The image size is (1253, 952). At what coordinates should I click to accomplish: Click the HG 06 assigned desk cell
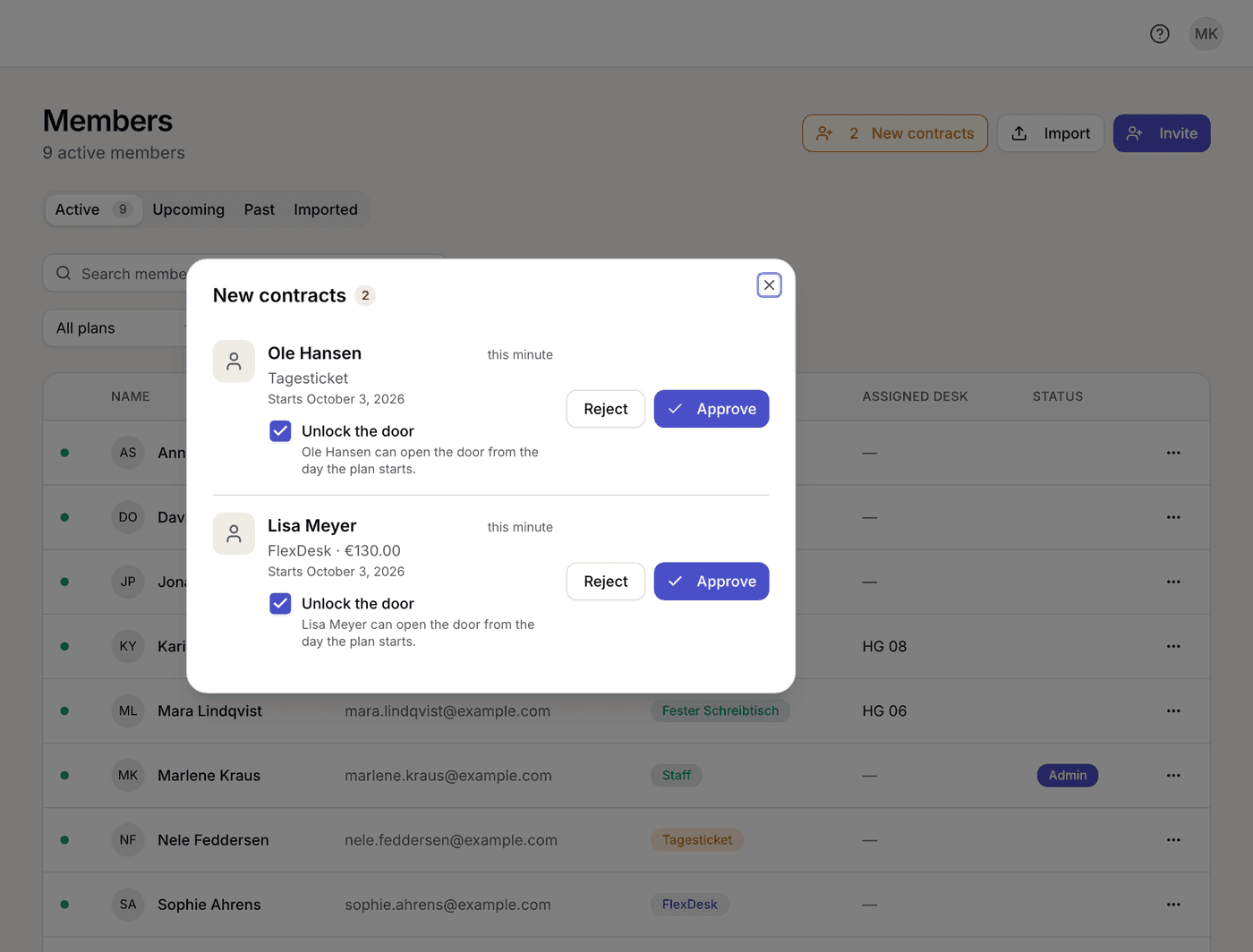point(884,711)
